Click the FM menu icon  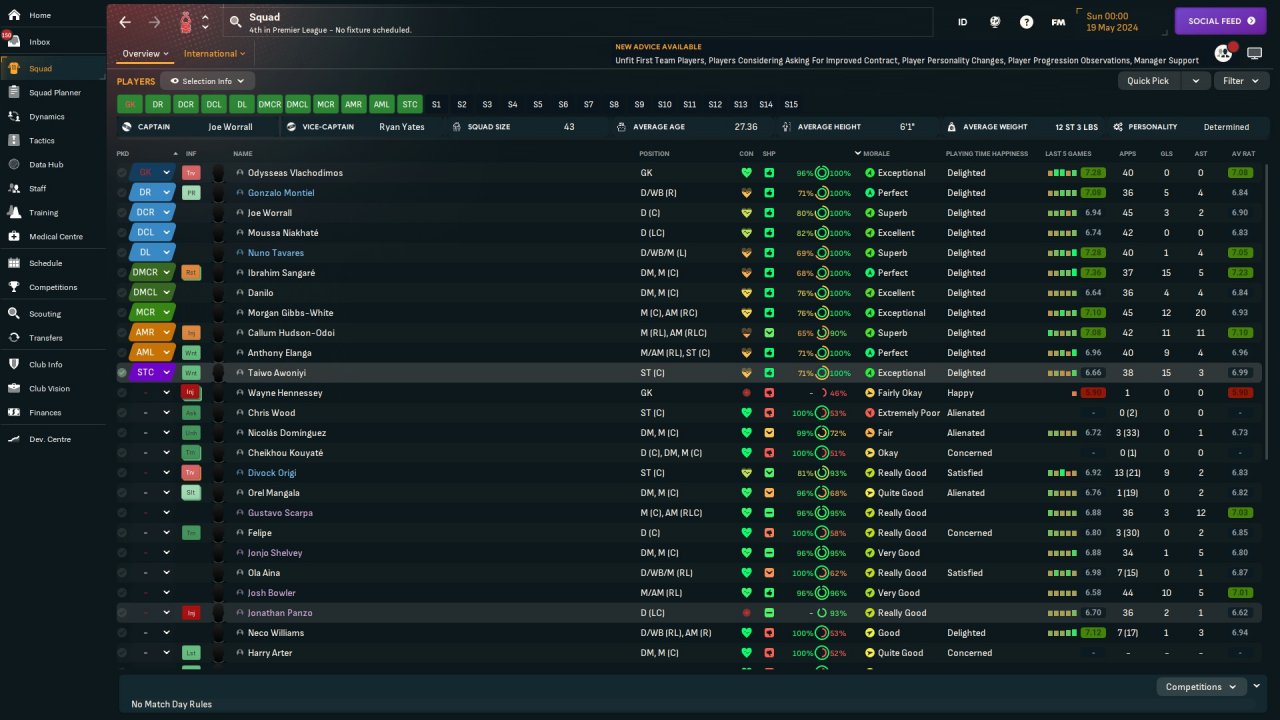point(1058,22)
